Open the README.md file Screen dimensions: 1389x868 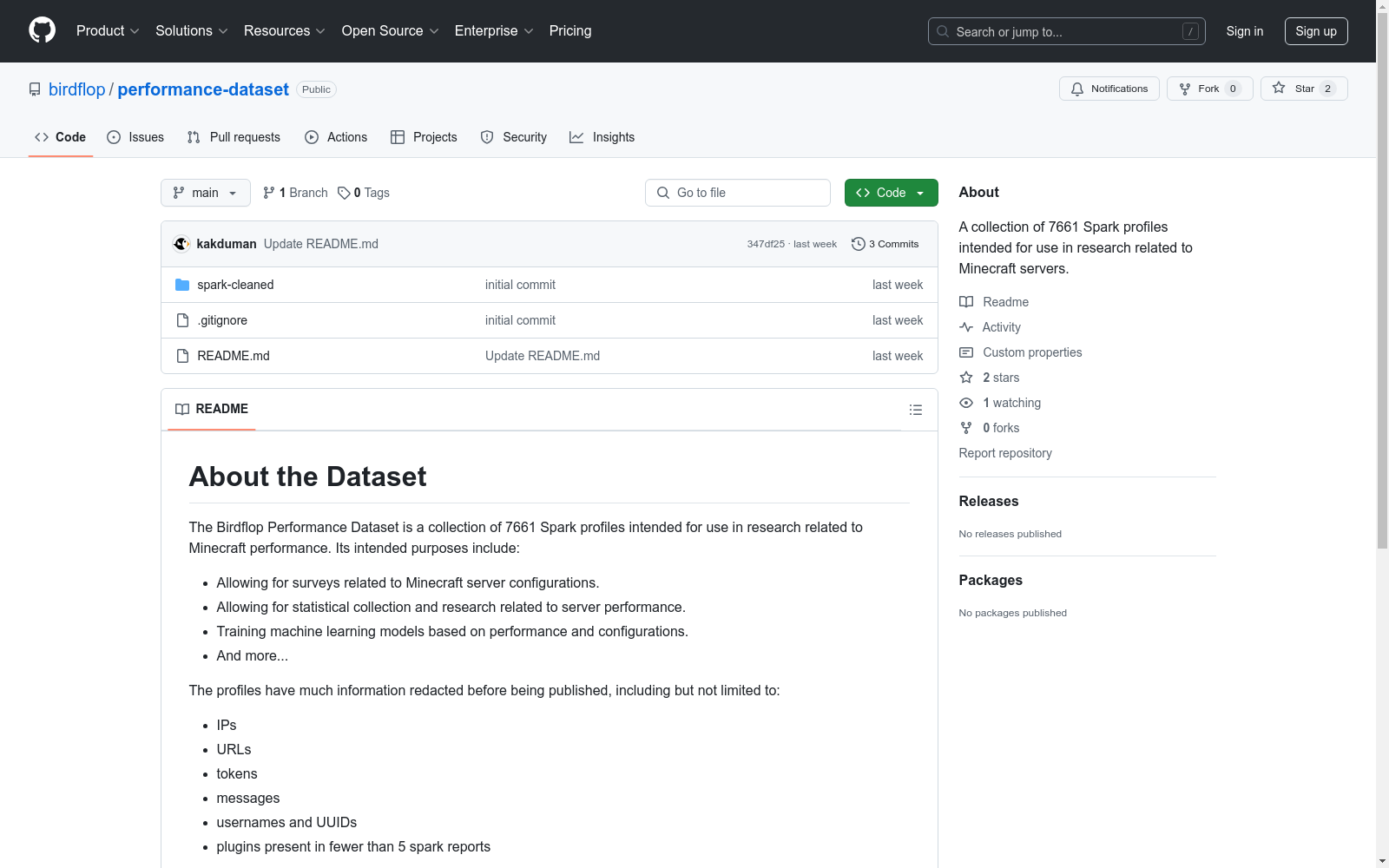(234, 356)
